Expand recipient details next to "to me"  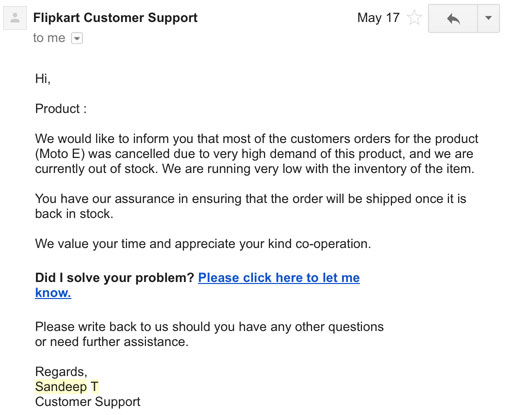point(77,38)
